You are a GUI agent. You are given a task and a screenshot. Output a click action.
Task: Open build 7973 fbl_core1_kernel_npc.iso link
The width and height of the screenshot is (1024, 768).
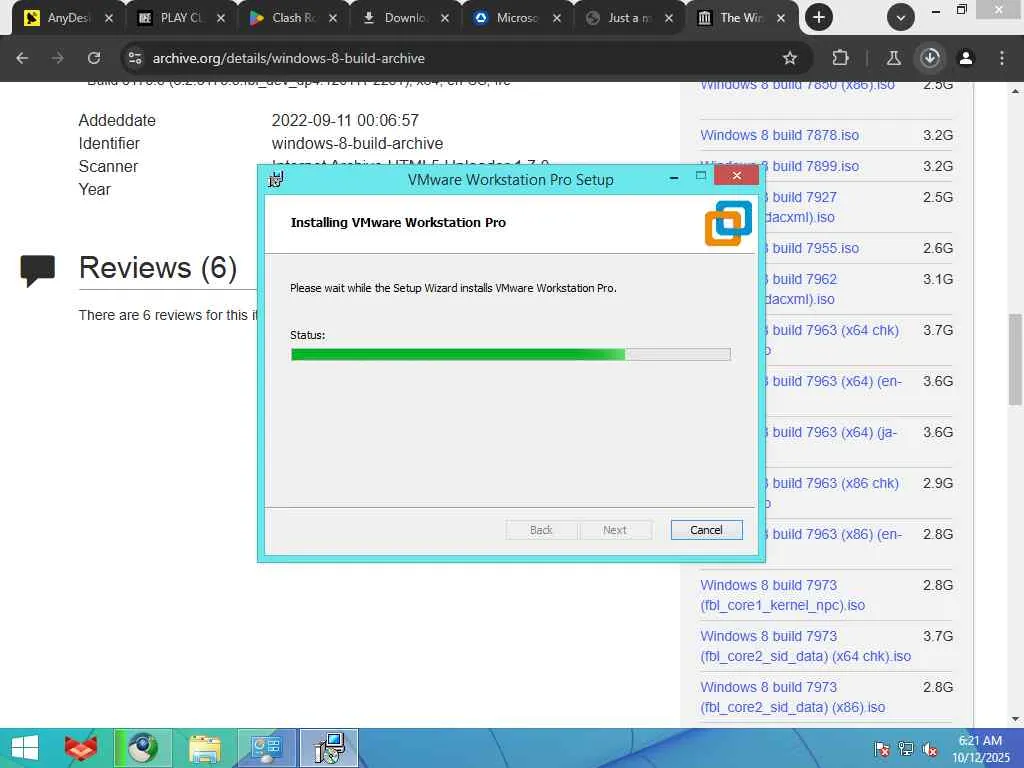(x=782, y=595)
